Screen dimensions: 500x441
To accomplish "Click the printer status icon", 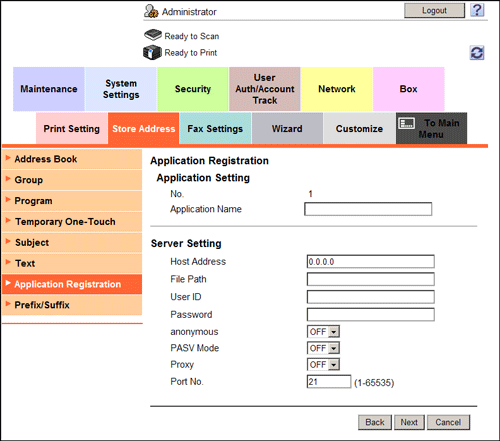I will click(152, 53).
